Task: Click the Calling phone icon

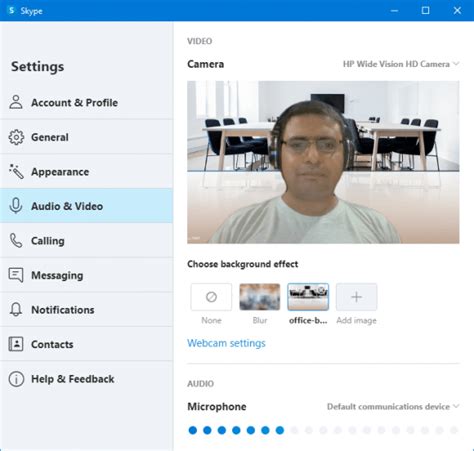Action: point(16,240)
